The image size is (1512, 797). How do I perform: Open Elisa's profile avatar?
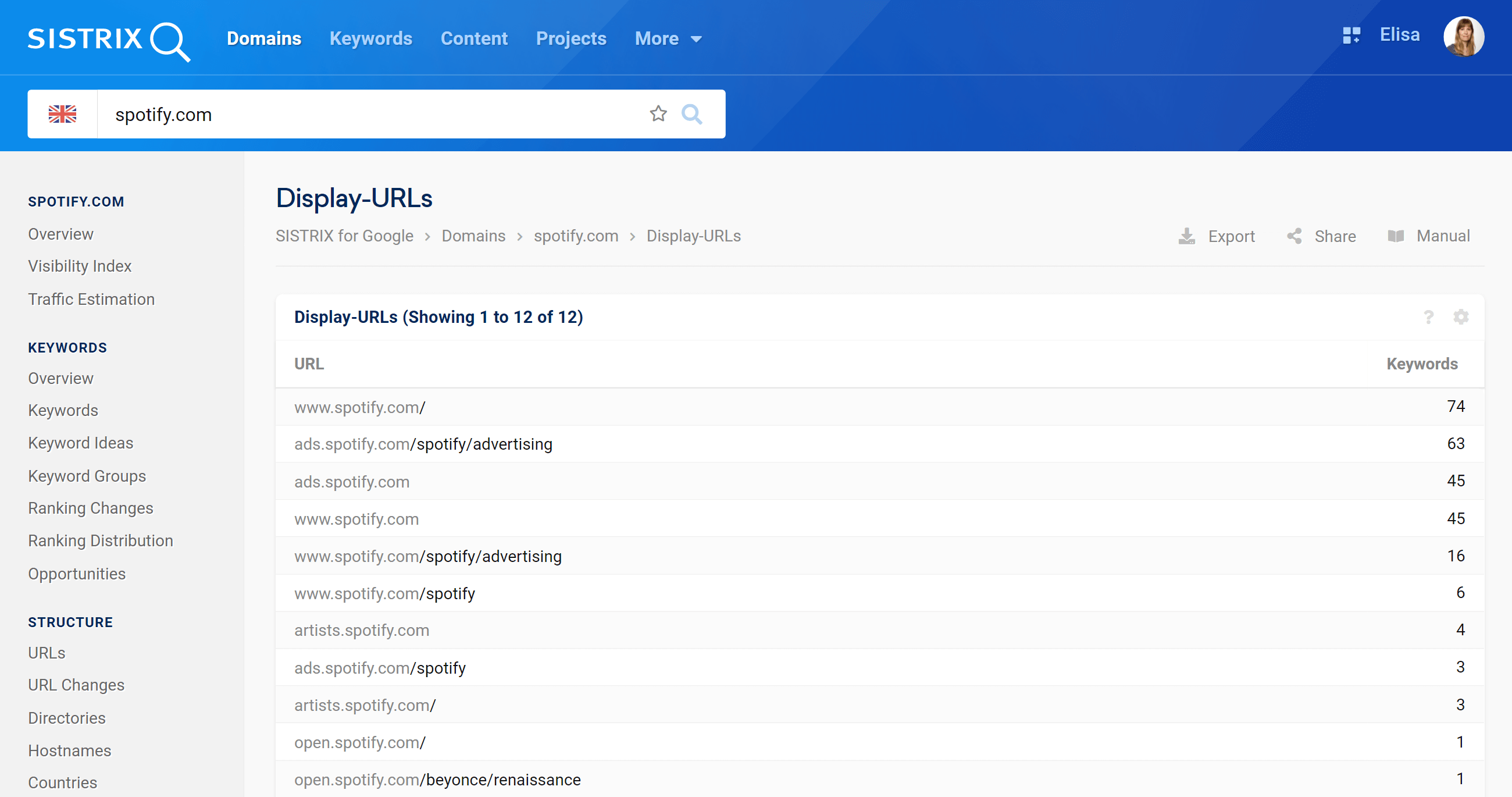1463,37
